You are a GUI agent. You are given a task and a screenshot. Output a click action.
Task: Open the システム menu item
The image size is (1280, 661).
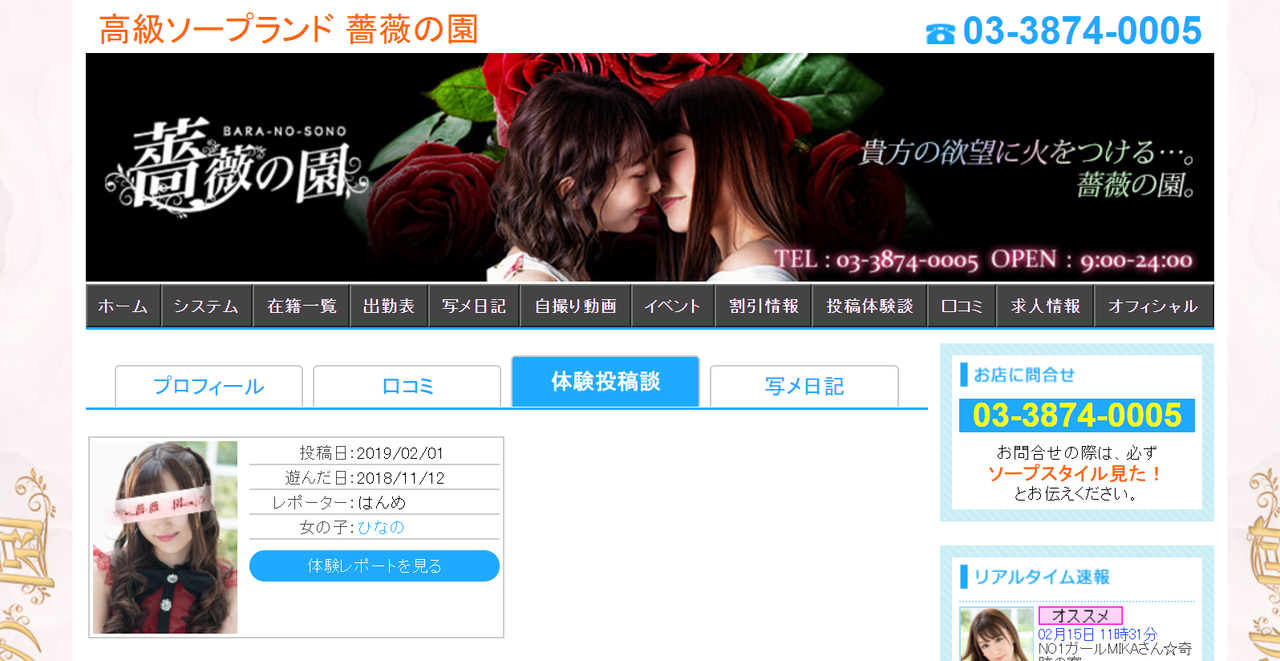[x=207, y=306]
